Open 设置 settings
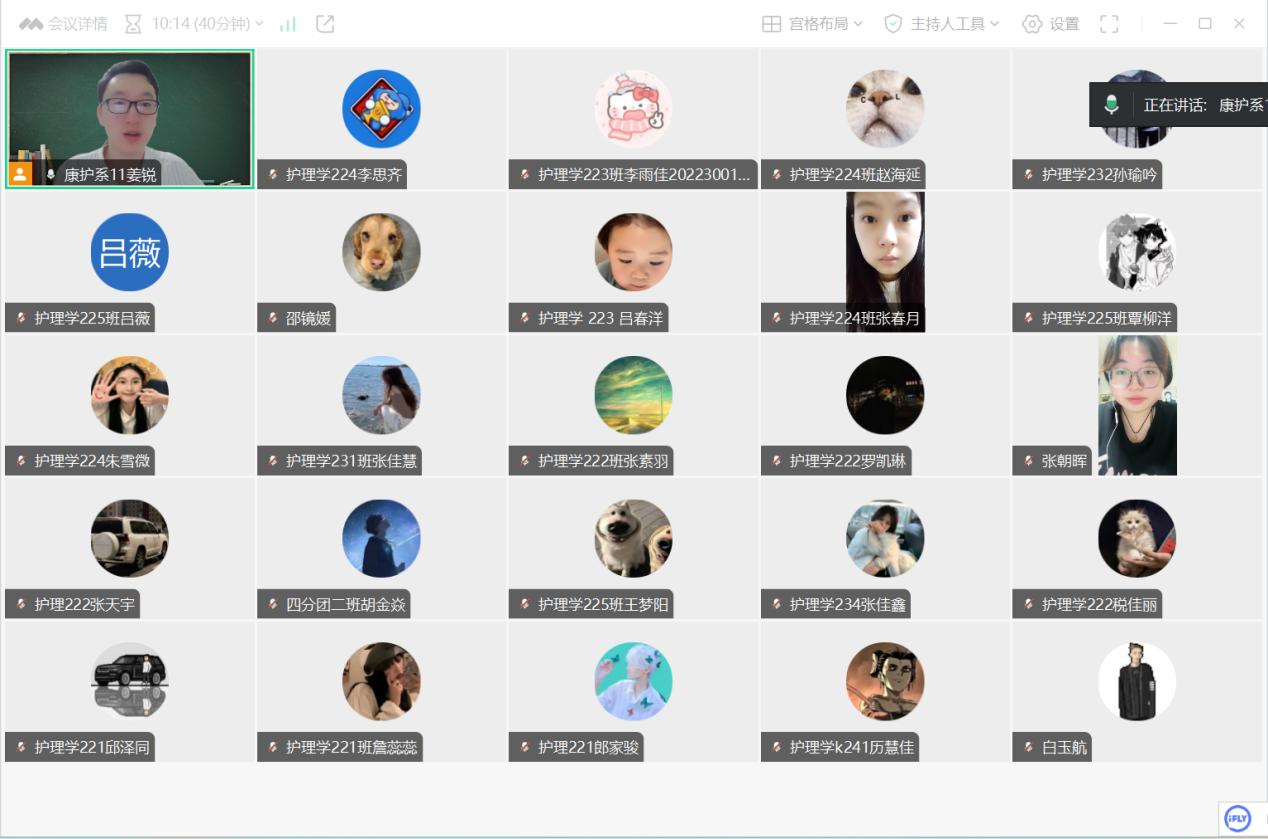This screenshot has width=1268, height=839. pos(1050,24)
